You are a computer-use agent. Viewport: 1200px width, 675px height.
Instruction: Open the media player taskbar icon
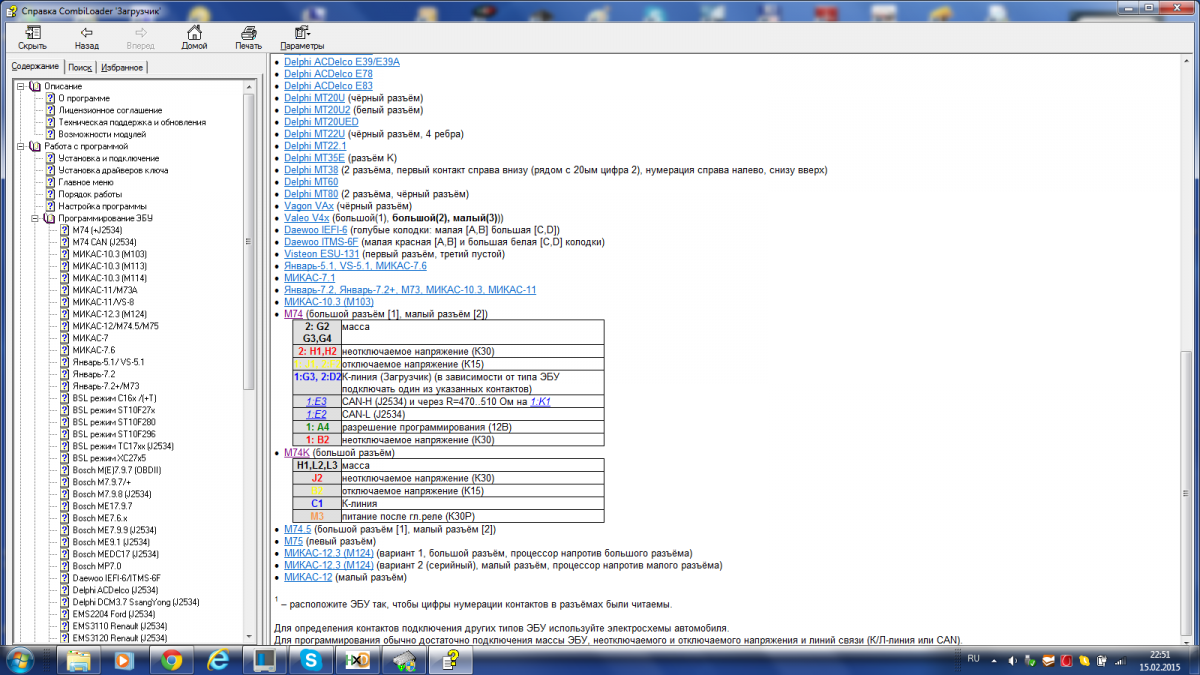click(x=126, y=659)
